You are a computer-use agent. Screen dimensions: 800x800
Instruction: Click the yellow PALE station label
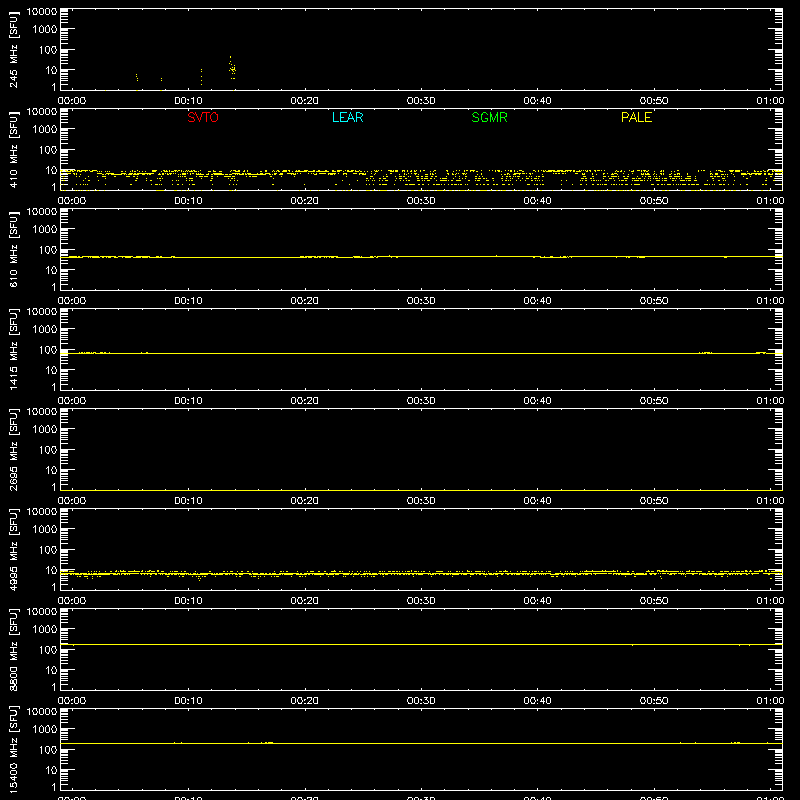click(x=636, y=117)
